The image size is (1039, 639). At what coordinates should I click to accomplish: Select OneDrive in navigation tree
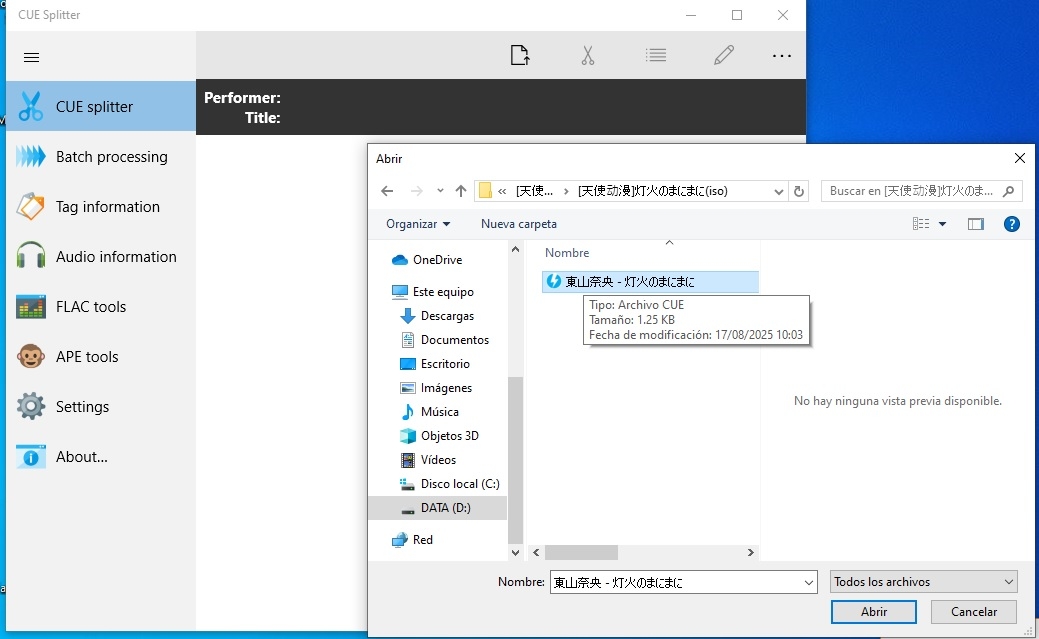[x=437, y=260]
